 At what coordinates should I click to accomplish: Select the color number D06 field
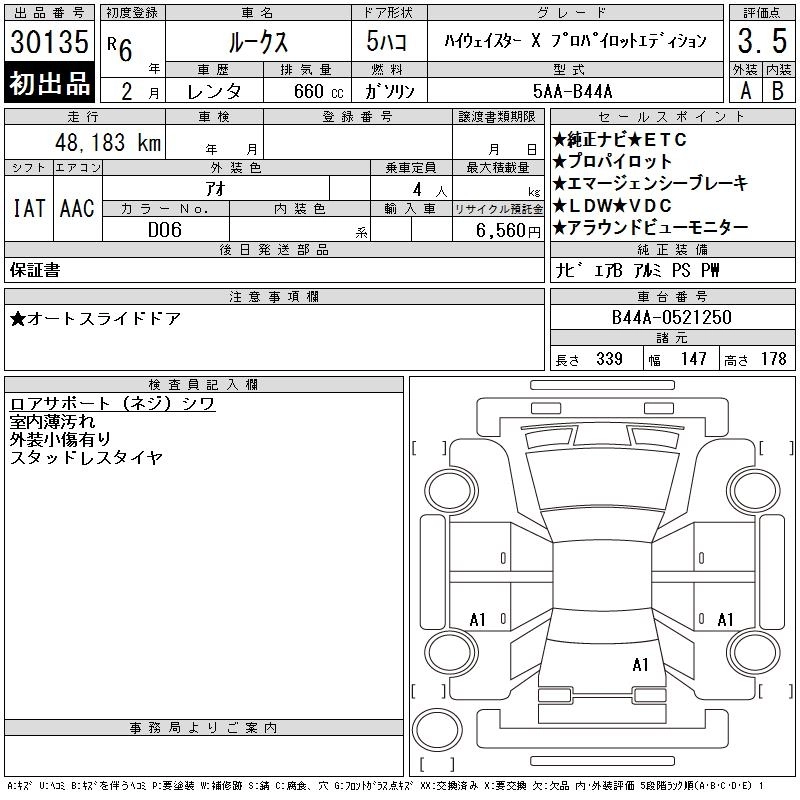click(x=165, y=229)
